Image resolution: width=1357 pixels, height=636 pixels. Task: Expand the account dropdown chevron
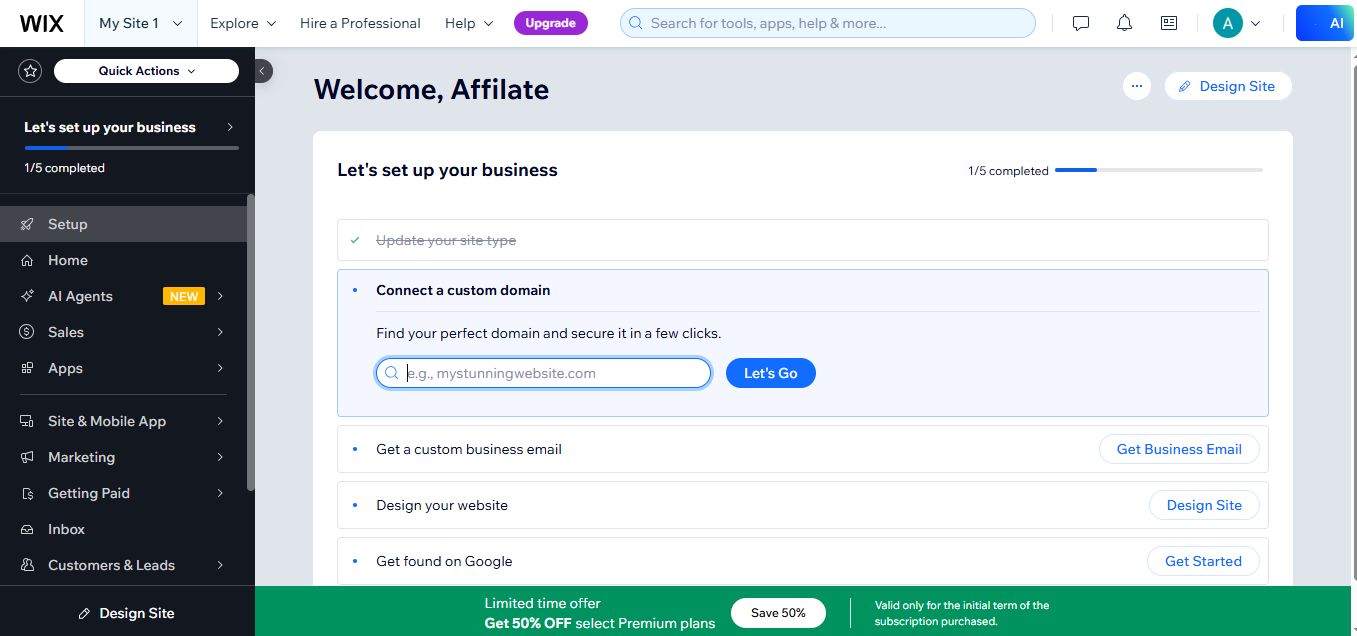1256,23
